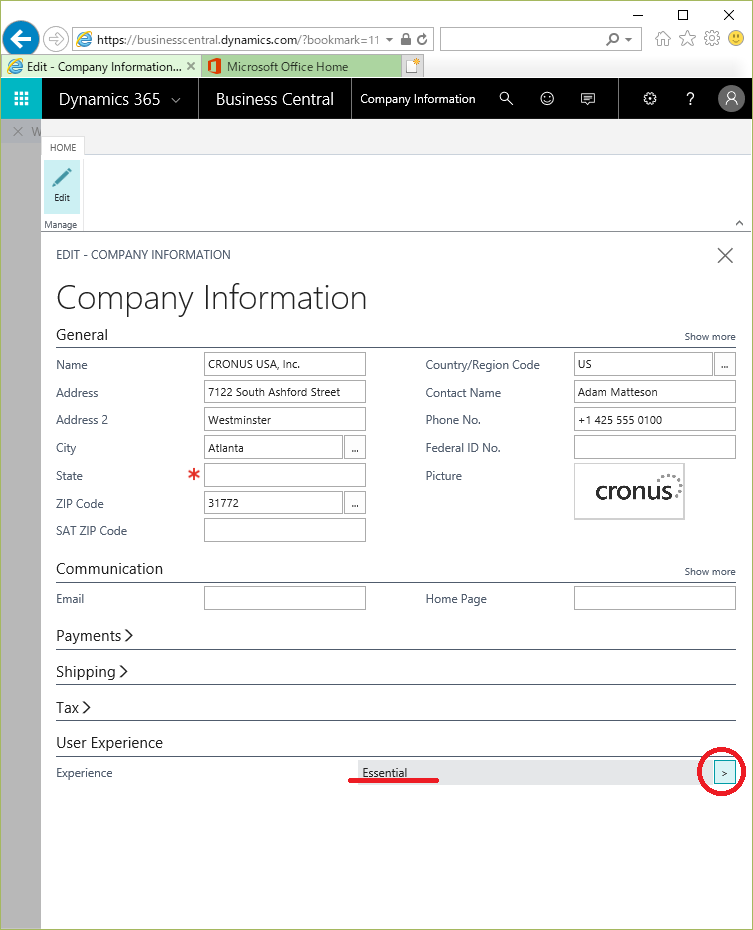The width and height of the screenshot is (753, 930).
Task: Click the Business Central search magnifier
Action: pos(506,98)
